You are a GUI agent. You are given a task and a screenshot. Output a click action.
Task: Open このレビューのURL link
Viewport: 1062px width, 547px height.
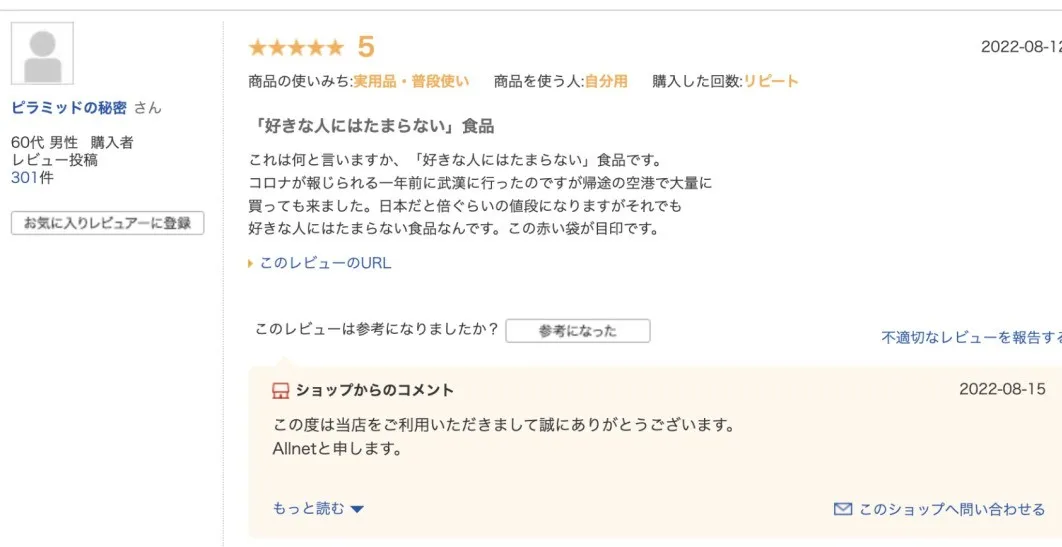pos(325,263)
